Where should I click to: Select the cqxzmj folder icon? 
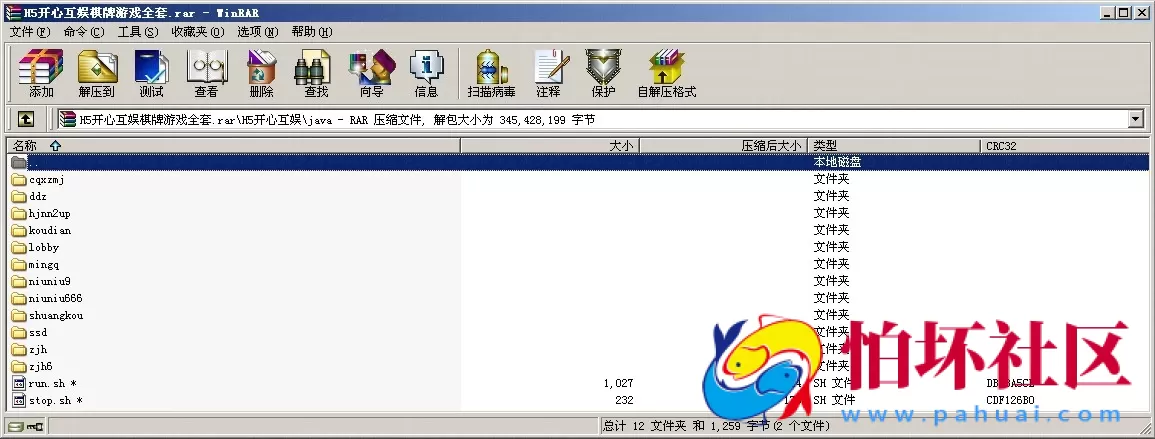coord(19,180)
